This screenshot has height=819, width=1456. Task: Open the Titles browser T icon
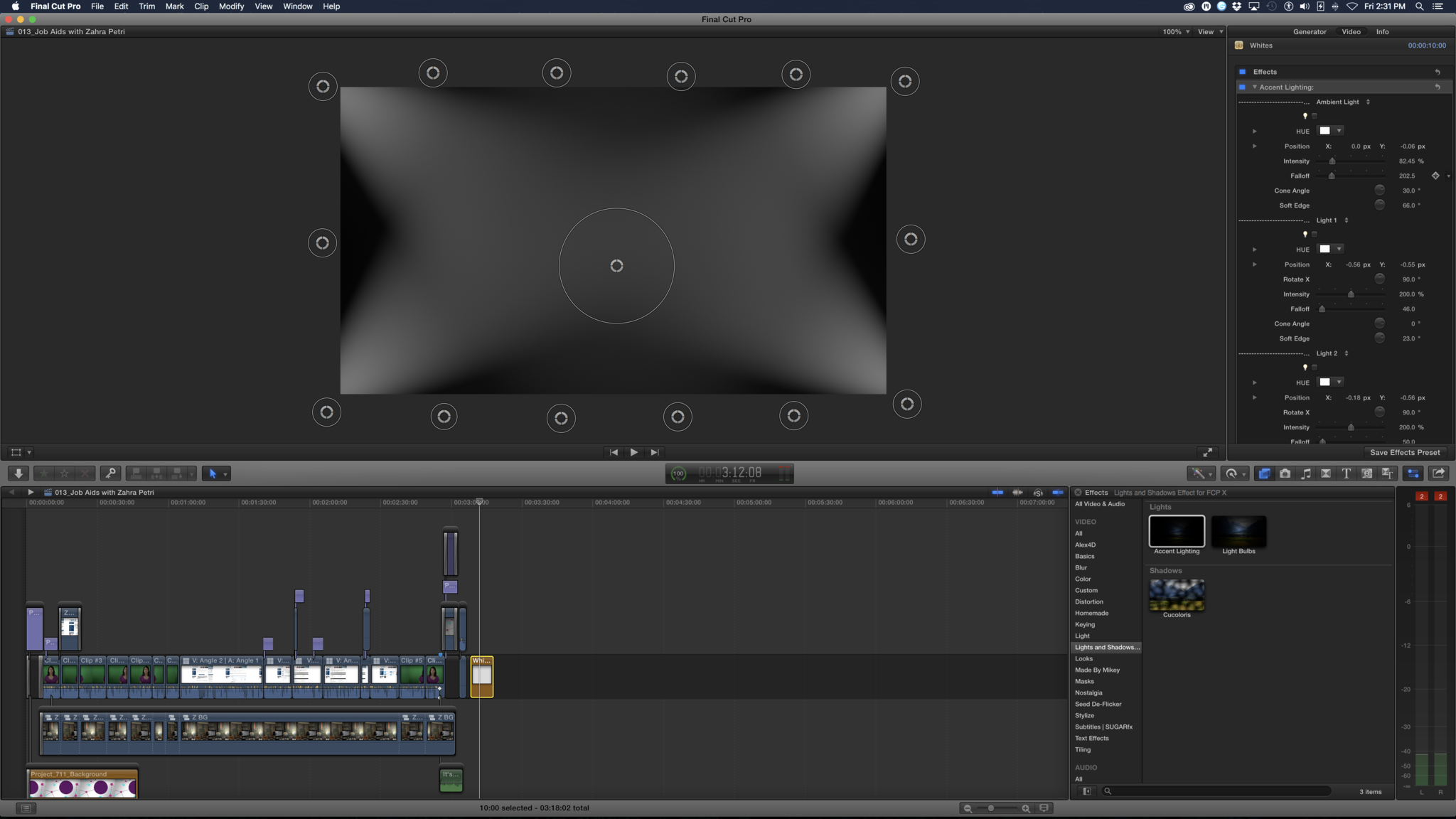click(1346, 473)
